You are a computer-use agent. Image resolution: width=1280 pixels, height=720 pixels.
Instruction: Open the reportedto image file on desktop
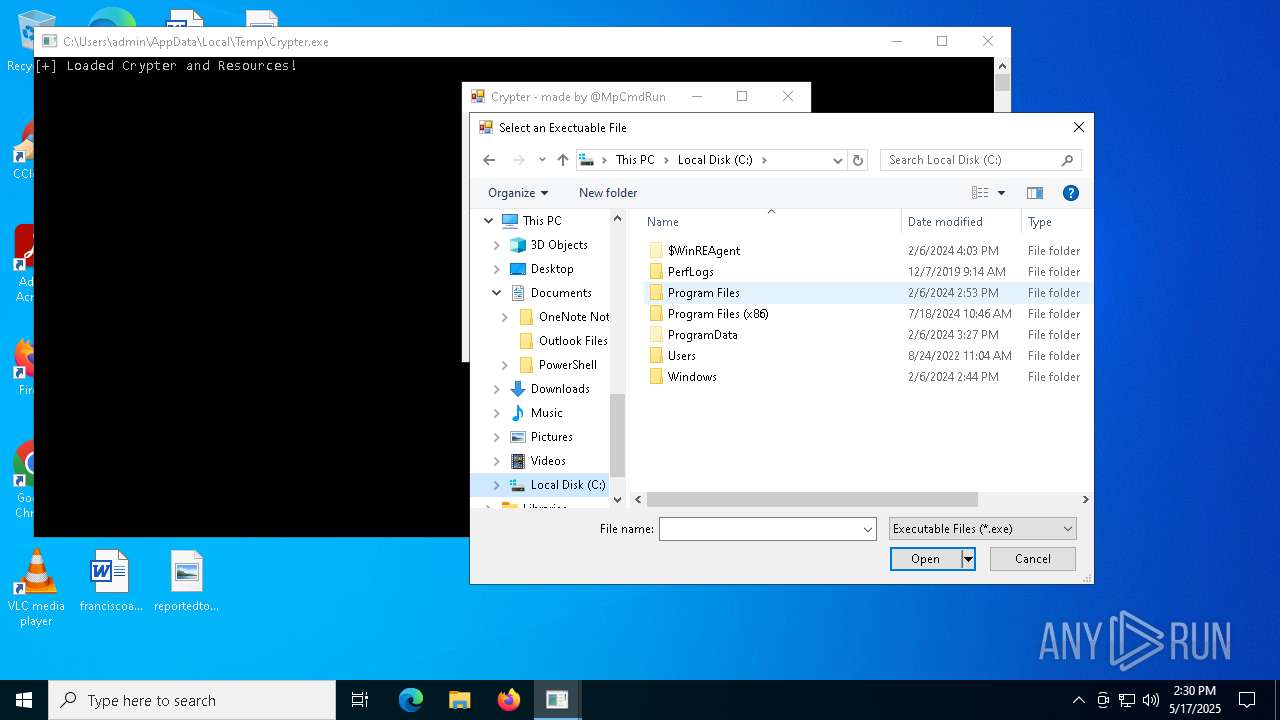tap(186, 582)
